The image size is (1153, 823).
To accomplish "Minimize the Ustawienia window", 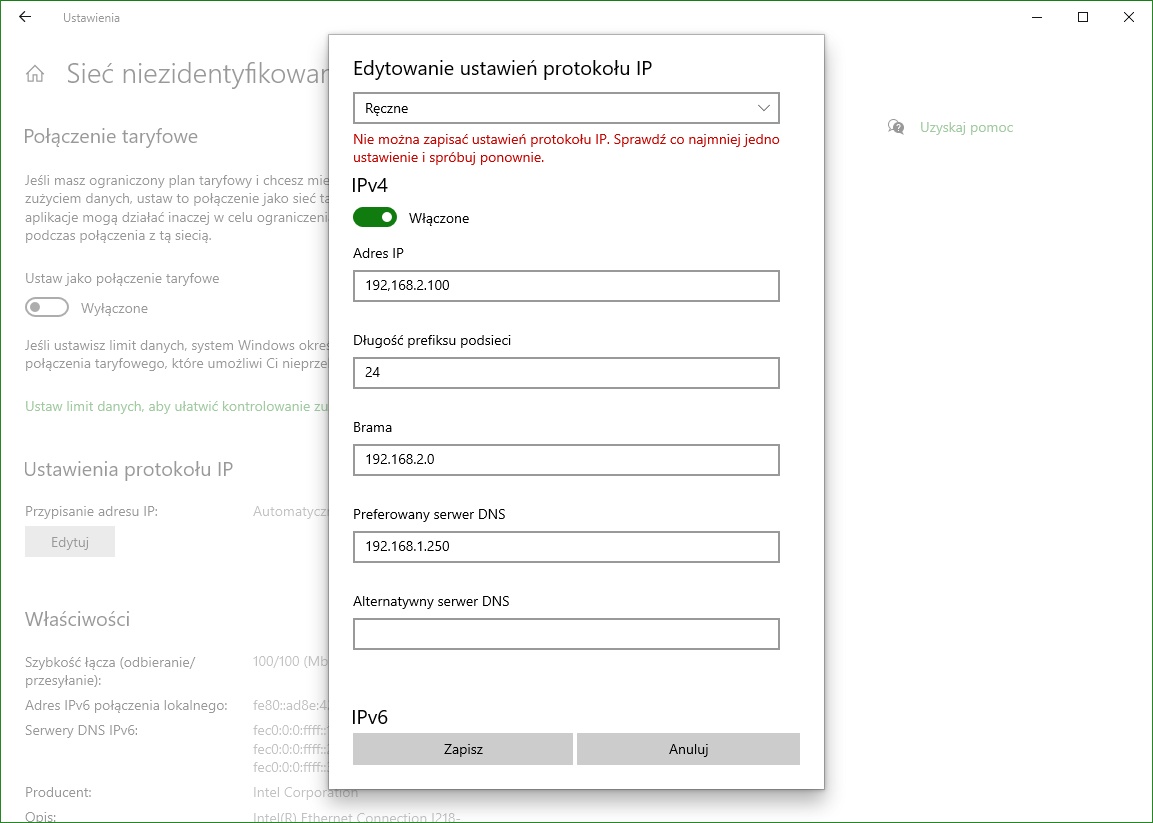I will pyautogui.click(x=1037, y=18).
